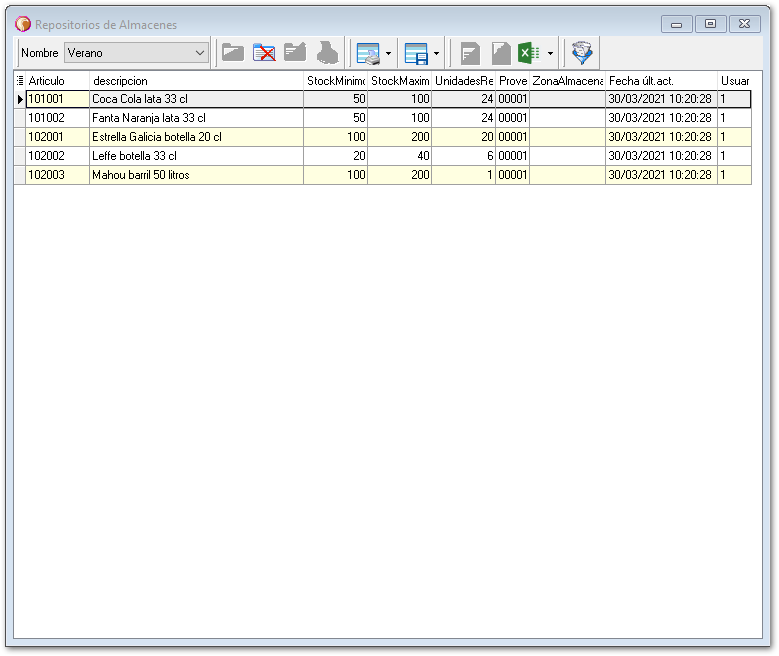This screenshot has width=779, height=656.
Task: Expand the save grid dropdown arrow
Action: (x=436, y=53)
